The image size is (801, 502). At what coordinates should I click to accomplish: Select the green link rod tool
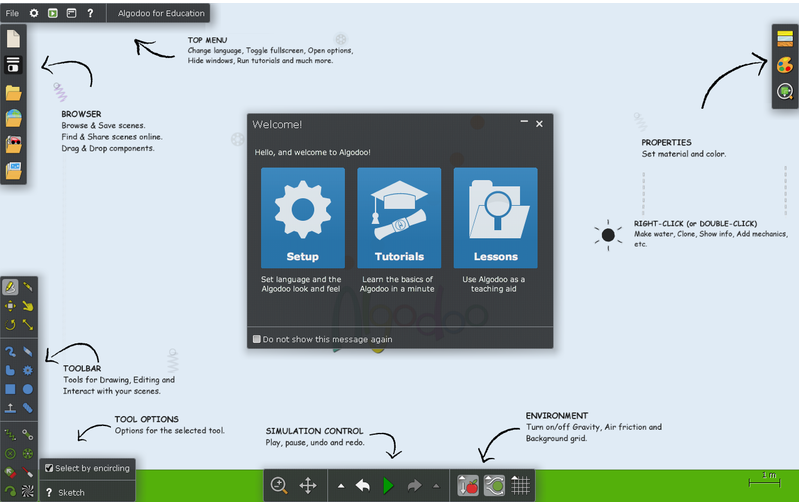28,435
